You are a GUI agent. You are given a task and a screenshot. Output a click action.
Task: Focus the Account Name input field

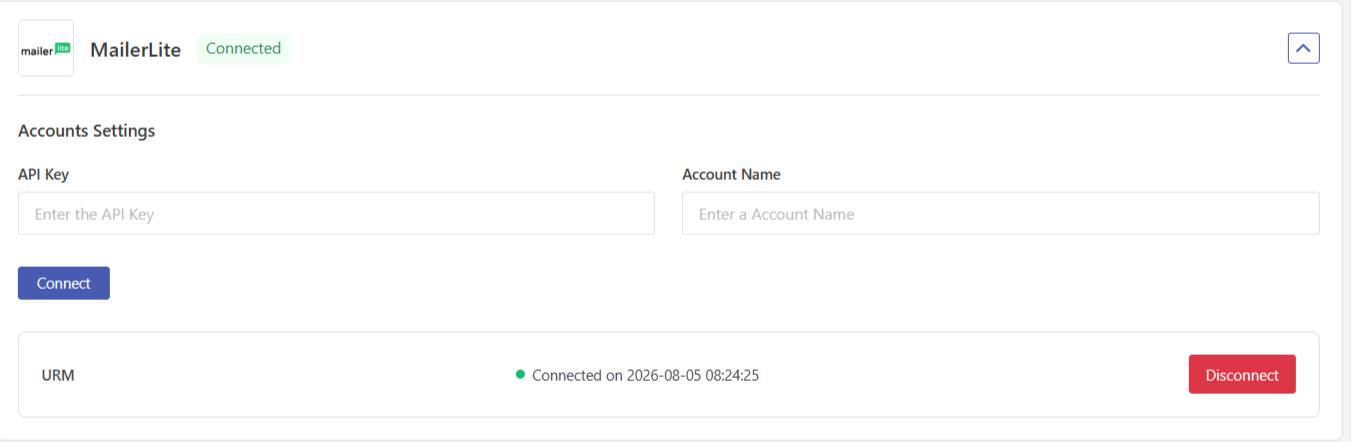pos(1000,214)
